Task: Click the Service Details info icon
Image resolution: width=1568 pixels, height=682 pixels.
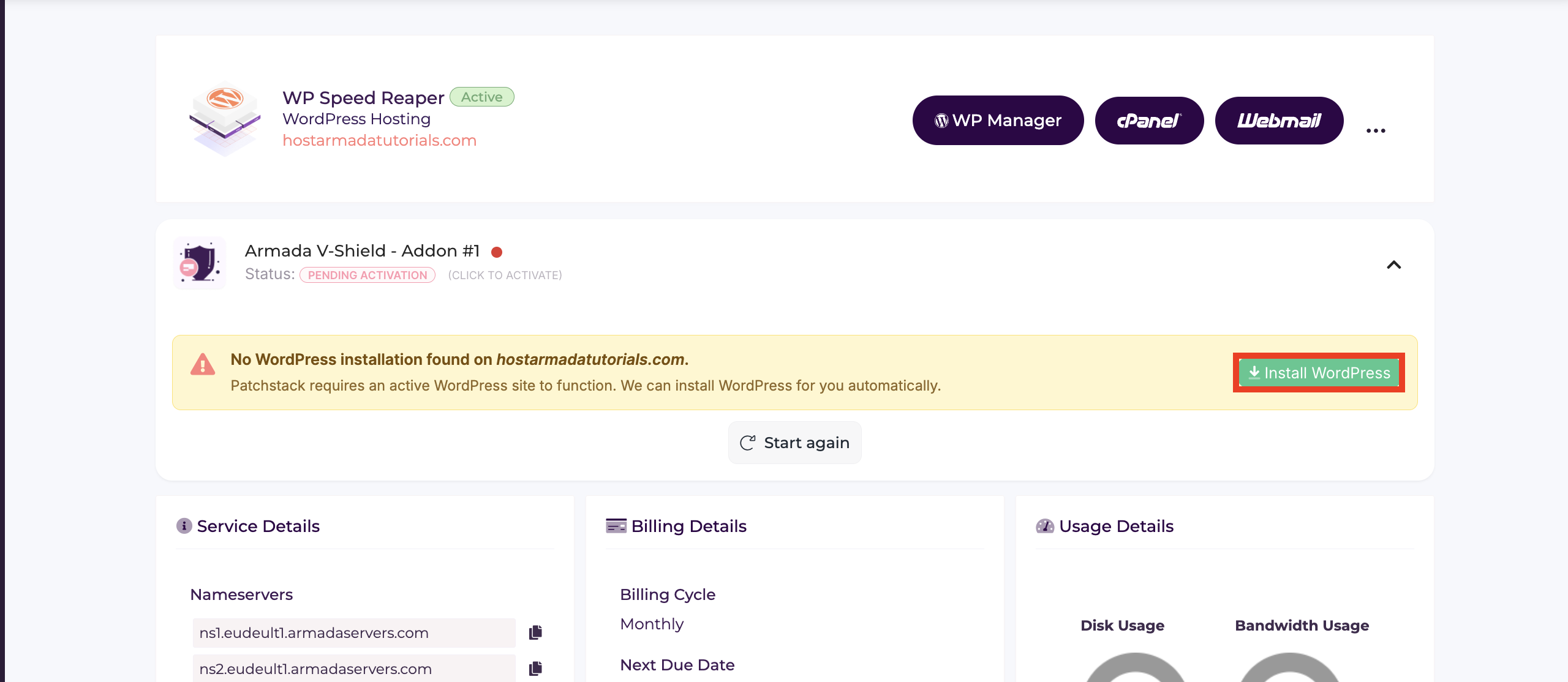Action: (184, 526)
